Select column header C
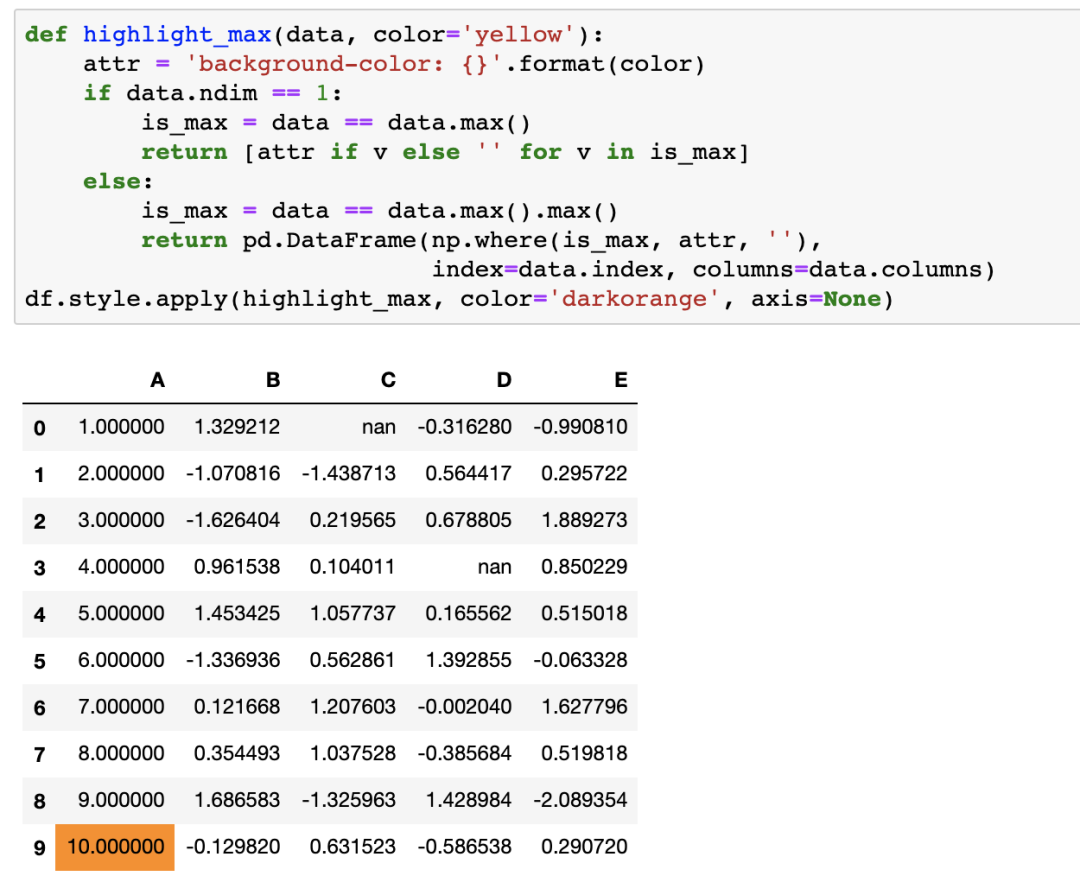 tap(388, 380)
